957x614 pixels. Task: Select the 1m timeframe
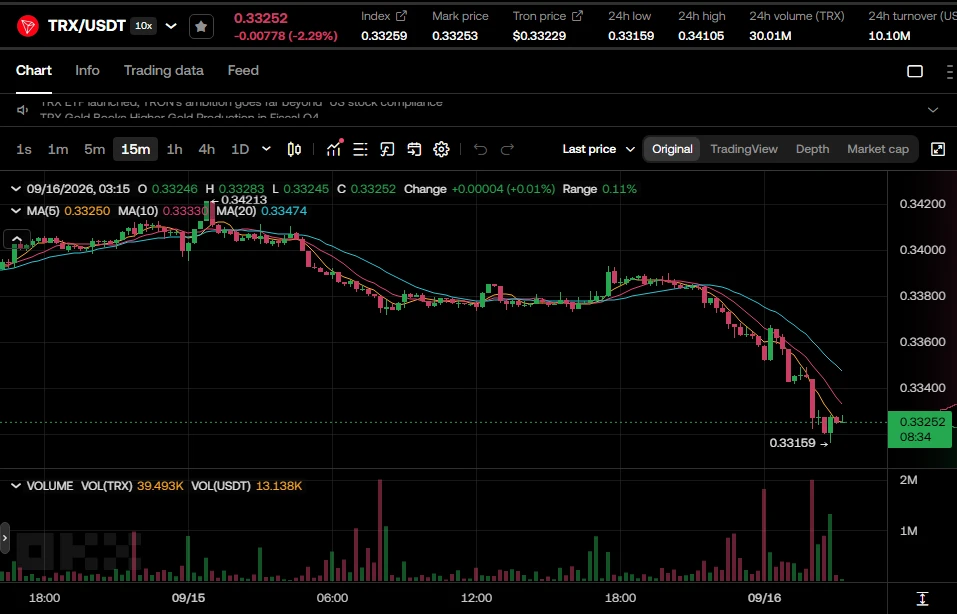coord(58,149)
